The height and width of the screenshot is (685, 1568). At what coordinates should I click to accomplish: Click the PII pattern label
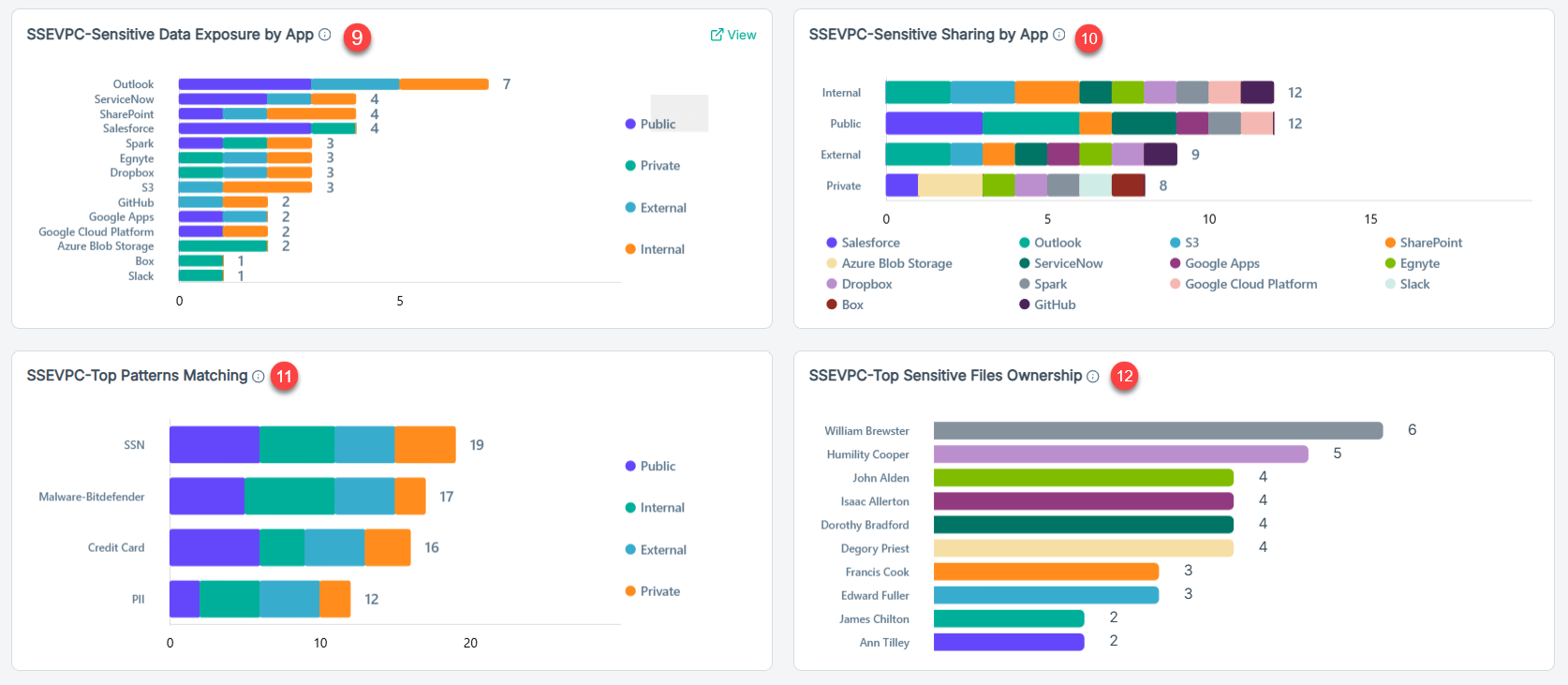click(x=138, y=600)
